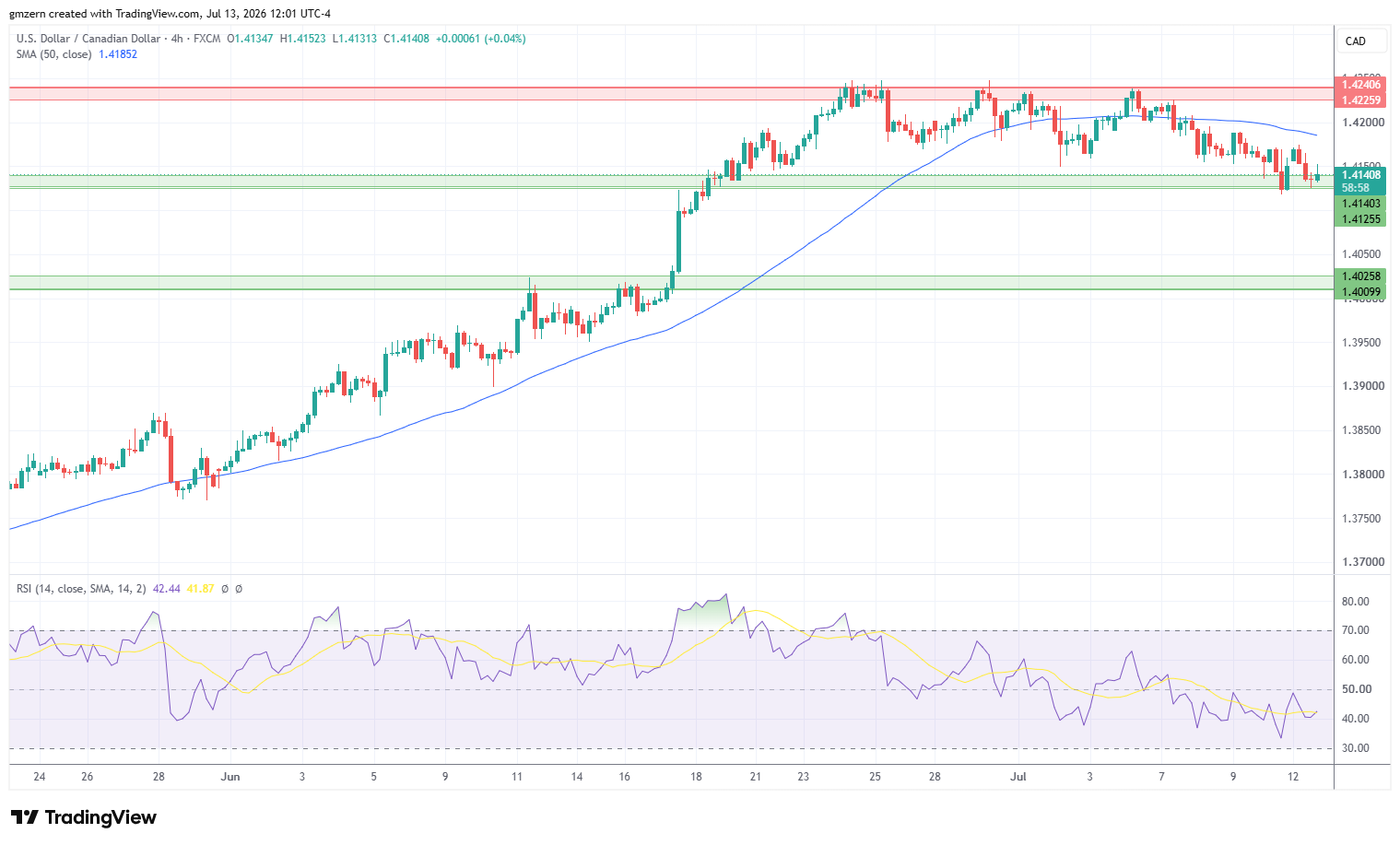
Task: Click the TradingView logo at the bottom
Action: 84,817
